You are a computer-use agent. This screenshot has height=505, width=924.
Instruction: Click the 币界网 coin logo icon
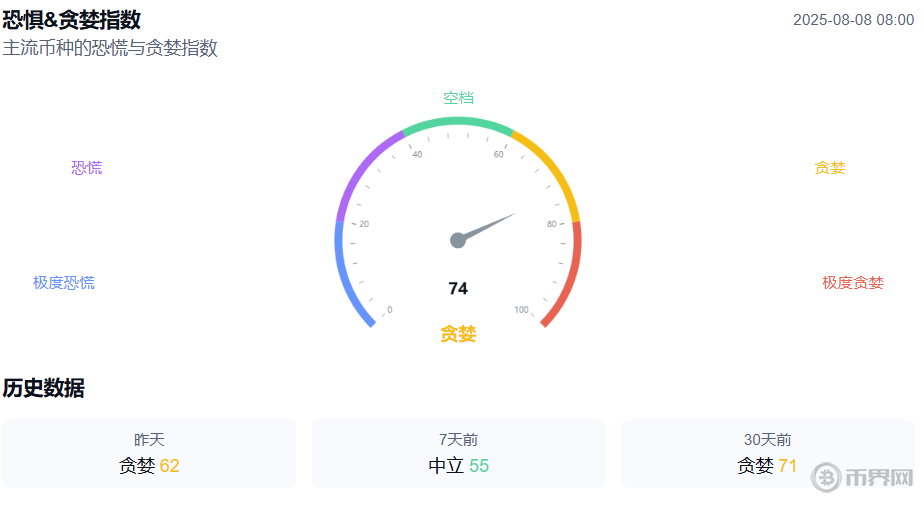click(826, 477)
